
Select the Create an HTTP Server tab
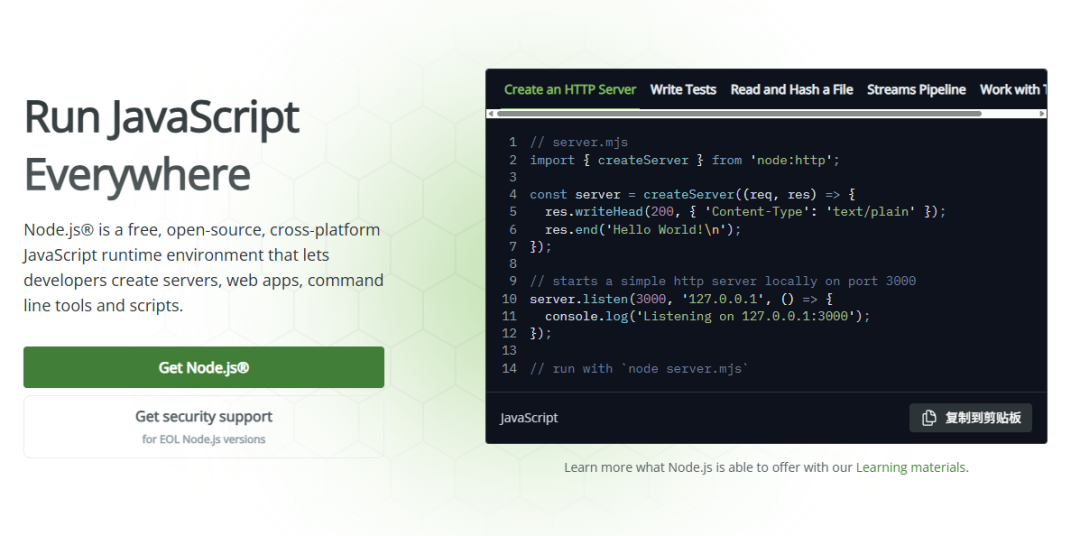point(570,90)
